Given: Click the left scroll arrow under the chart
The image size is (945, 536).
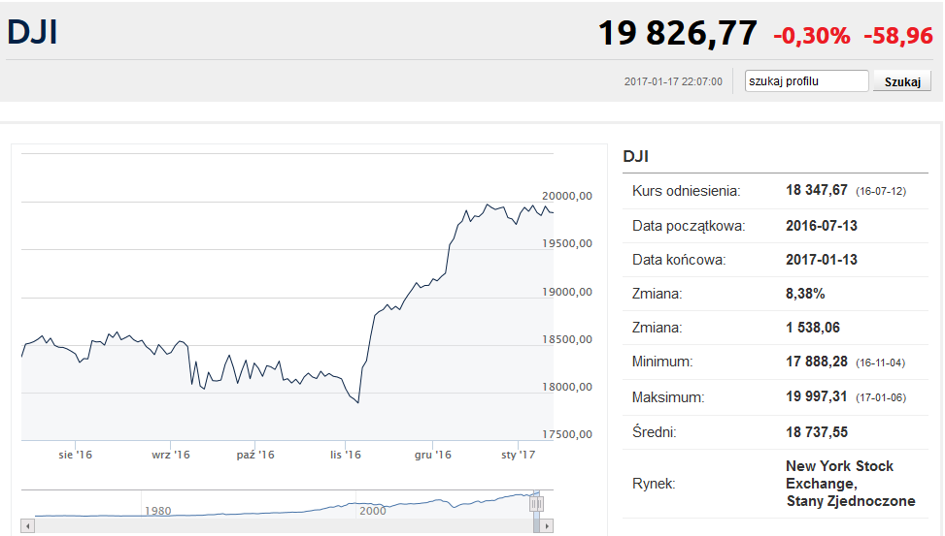Looking at the screenshot, I should pyautogui.click(x=28, y=526).
